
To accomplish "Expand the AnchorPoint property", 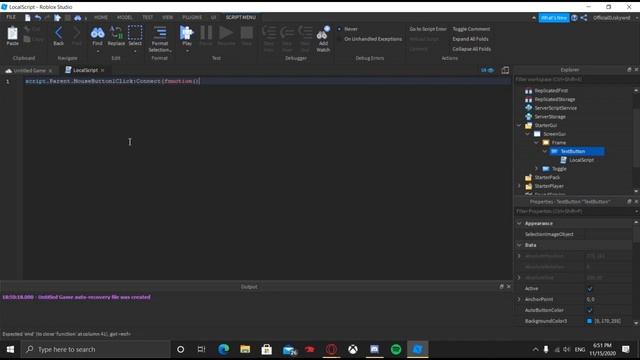I will pyautogui.click(x=519, y=299).
